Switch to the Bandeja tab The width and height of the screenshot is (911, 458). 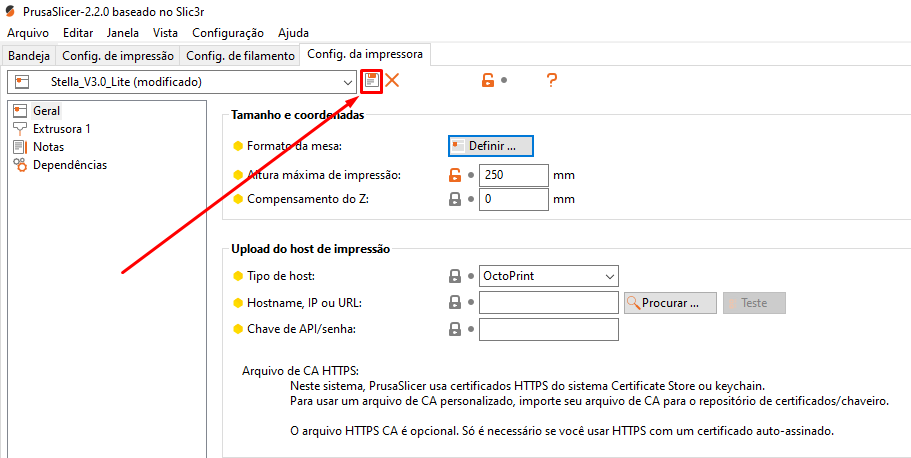pyautogui.click(x=29, y=56)
